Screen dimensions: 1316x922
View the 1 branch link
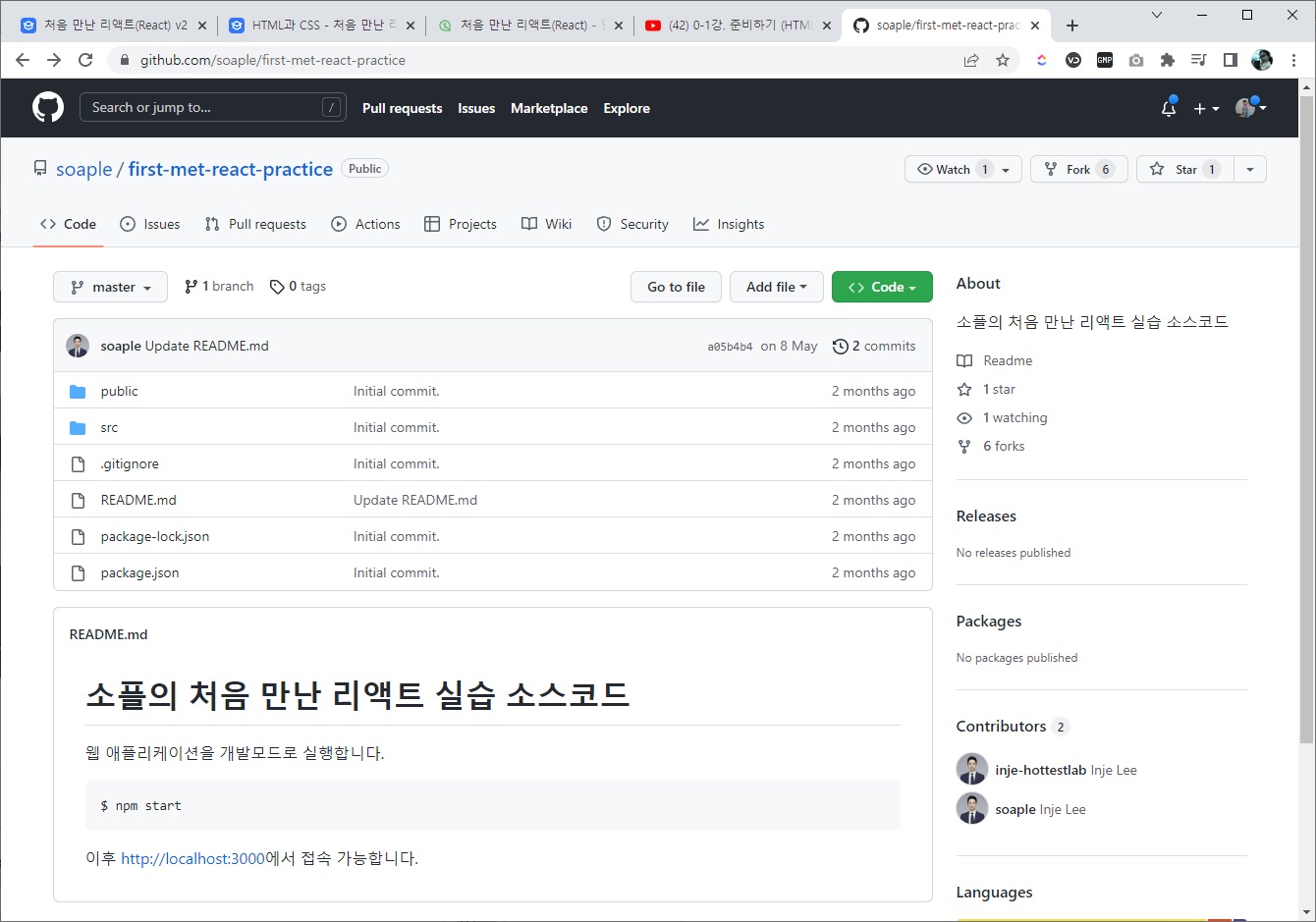pyautogui.click(x=219, y=286)
